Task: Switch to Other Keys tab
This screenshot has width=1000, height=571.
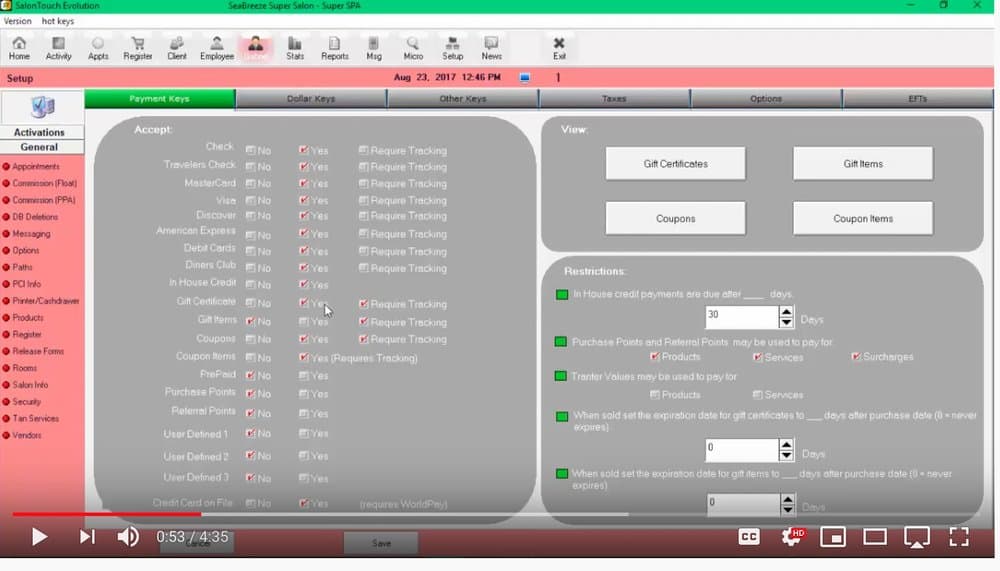Action: tap(462, 99)
